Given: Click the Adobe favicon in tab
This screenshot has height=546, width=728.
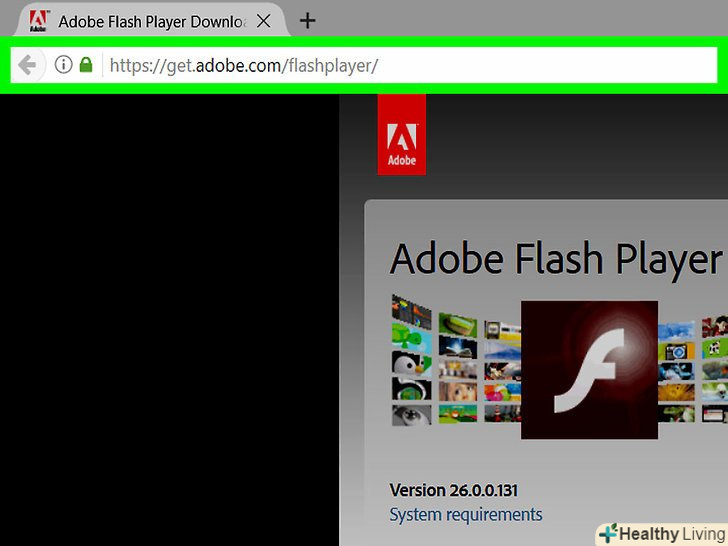Looking at the screenshot, I should (x=38, y=21).
